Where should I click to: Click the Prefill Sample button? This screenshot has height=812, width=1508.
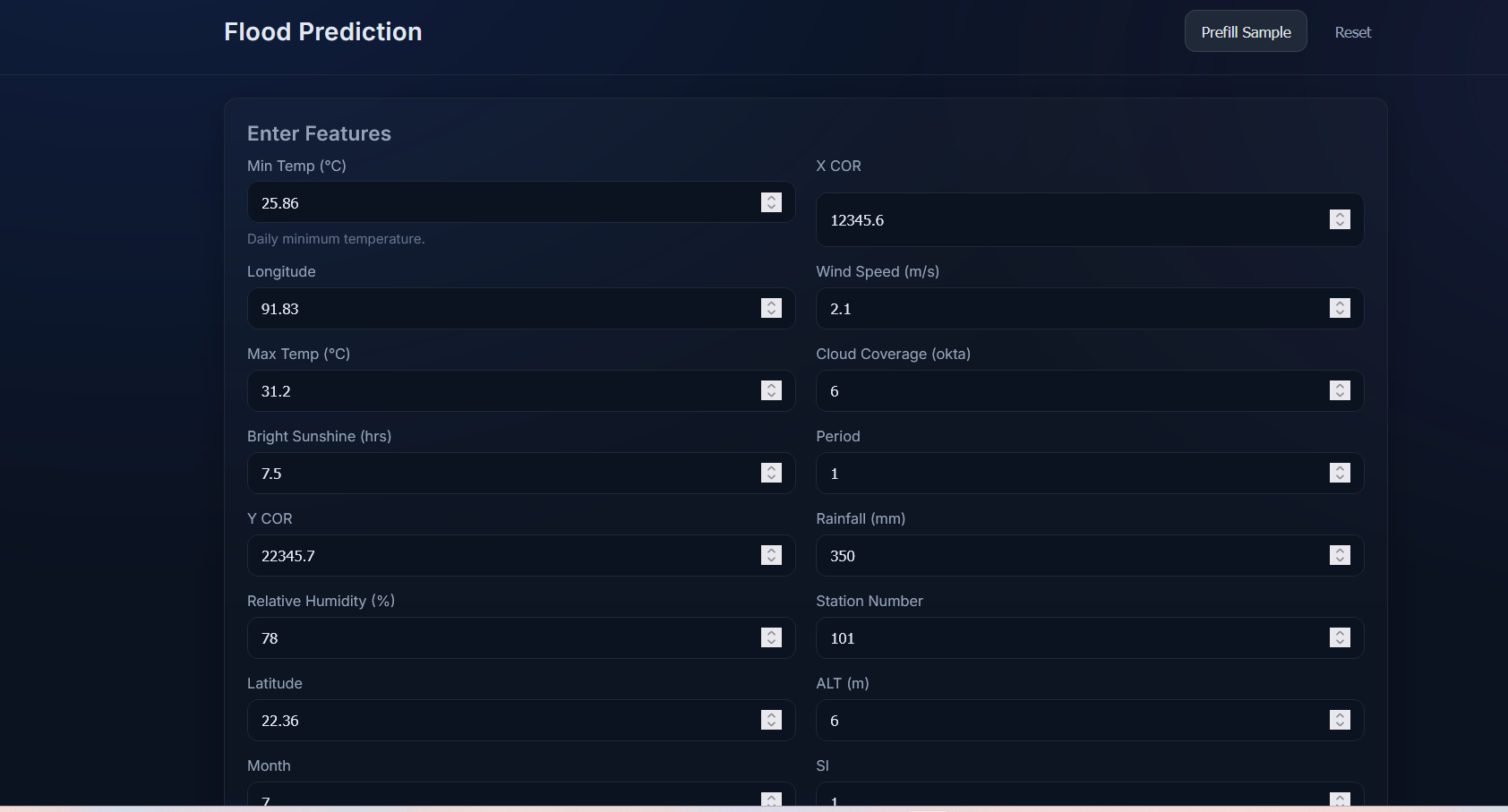coord(1246,30)
